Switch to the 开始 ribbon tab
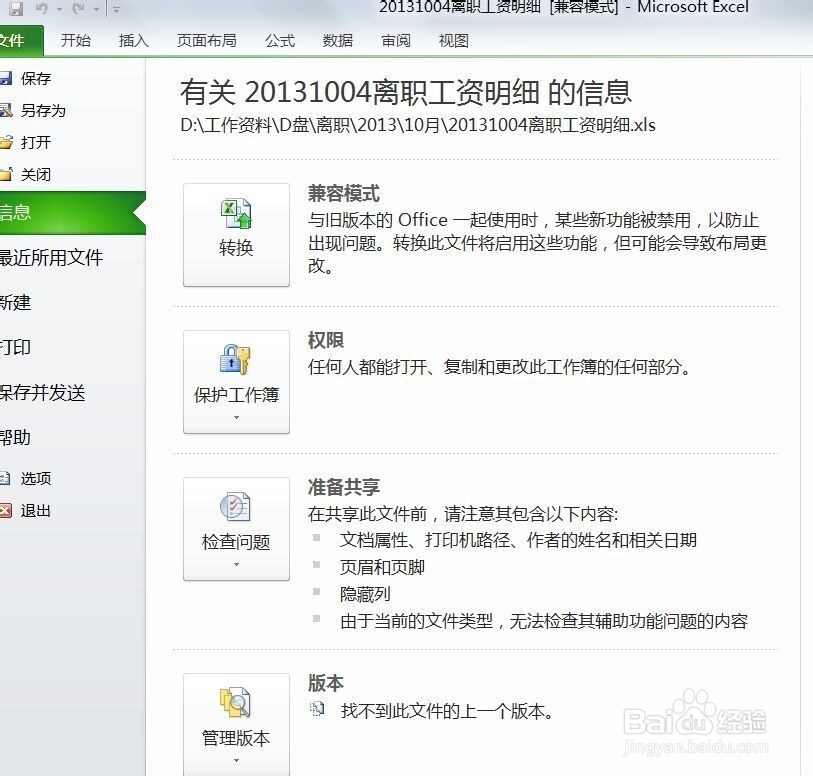 (77, 40)
